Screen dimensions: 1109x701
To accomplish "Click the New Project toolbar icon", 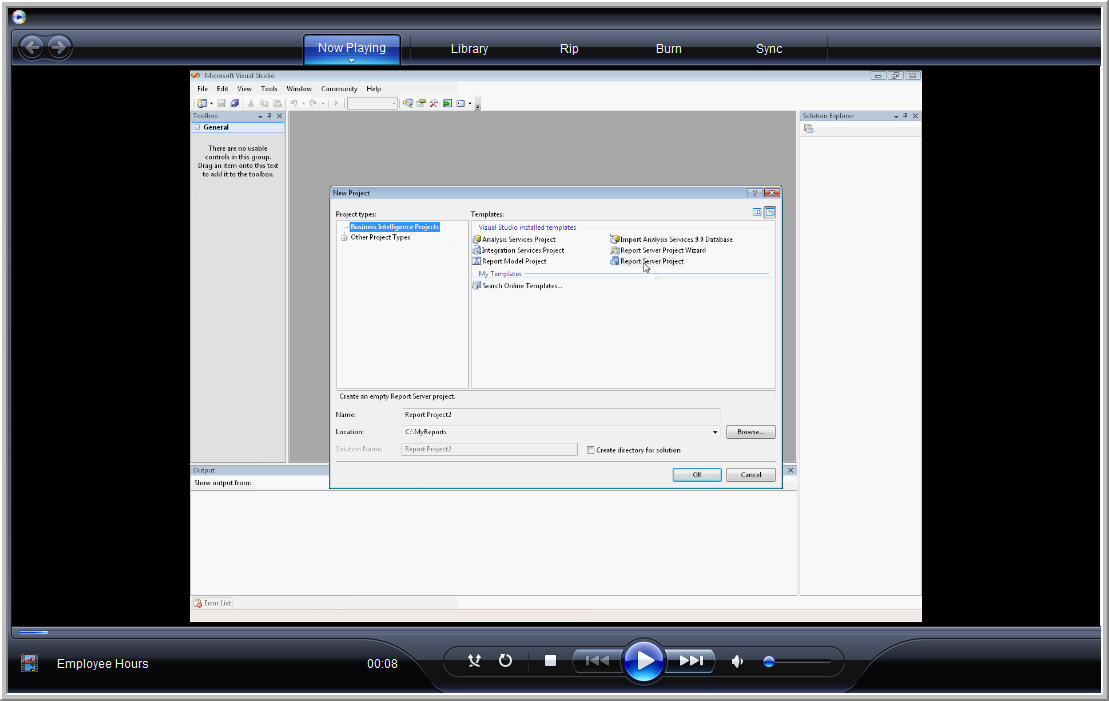I will pyautogui.click(x=202, y=103).
